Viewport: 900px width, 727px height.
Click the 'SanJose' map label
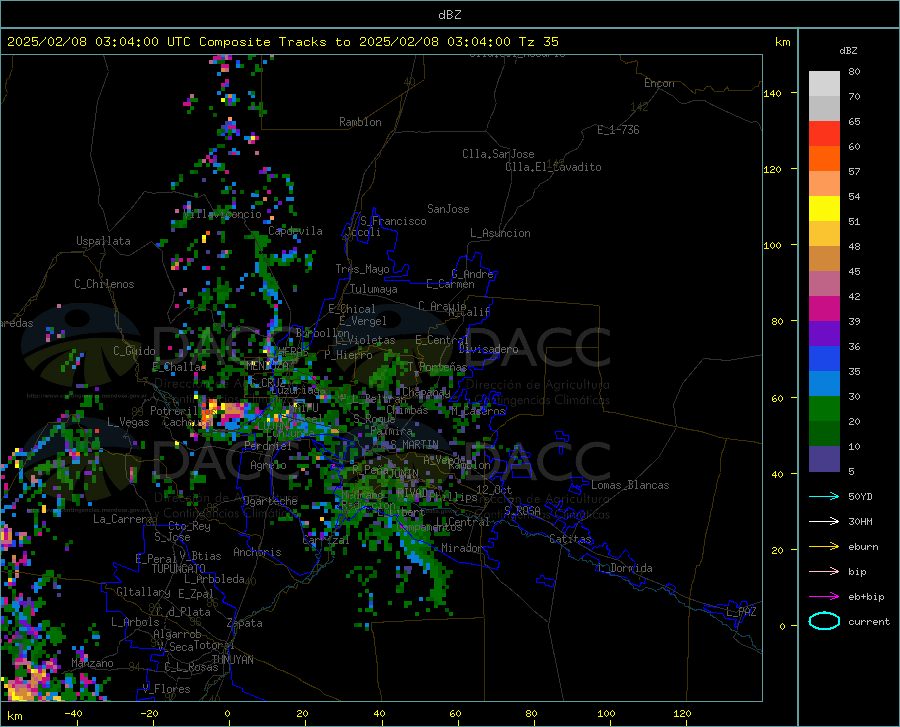tap(448, 209)
